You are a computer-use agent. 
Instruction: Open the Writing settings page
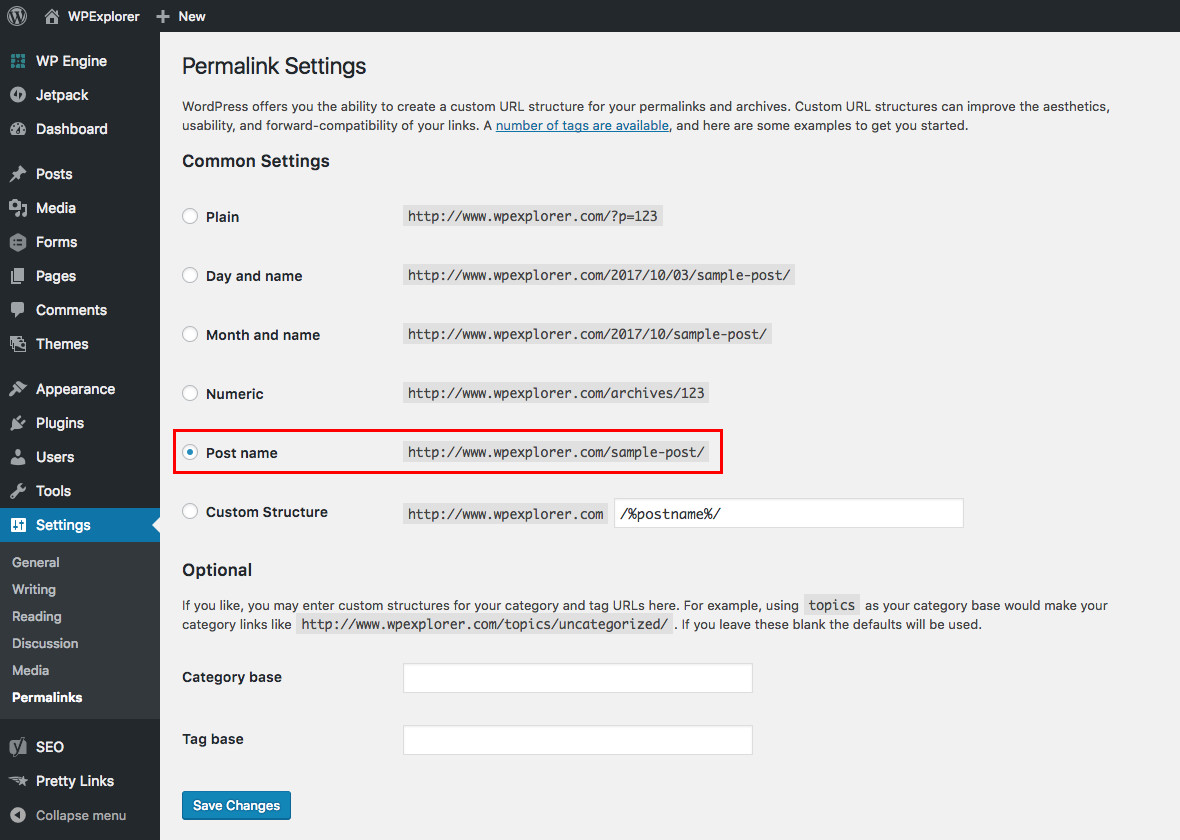coord(33,589)
